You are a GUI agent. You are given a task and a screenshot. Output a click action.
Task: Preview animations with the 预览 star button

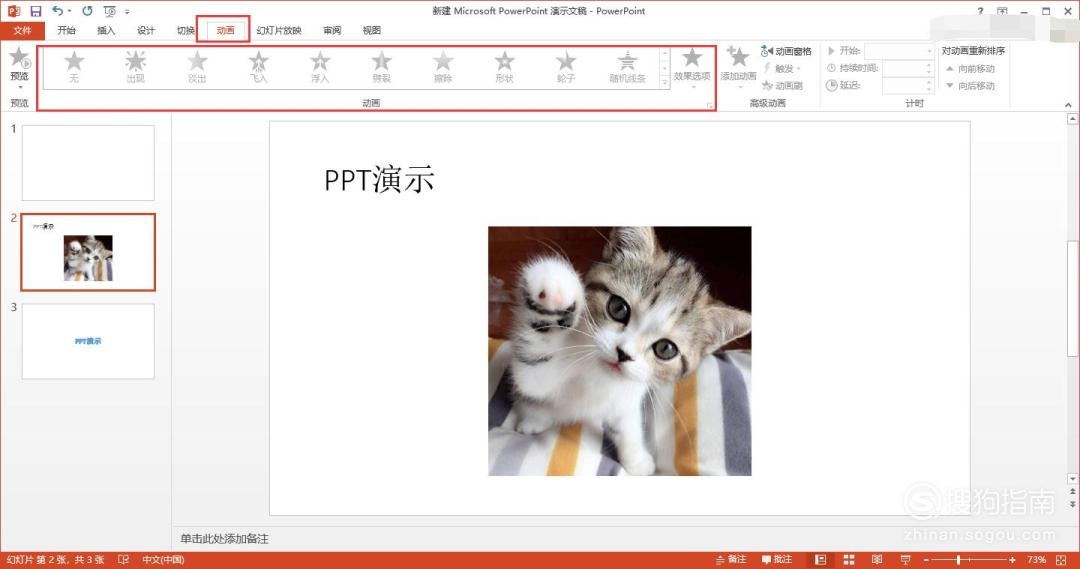[19, 63]
